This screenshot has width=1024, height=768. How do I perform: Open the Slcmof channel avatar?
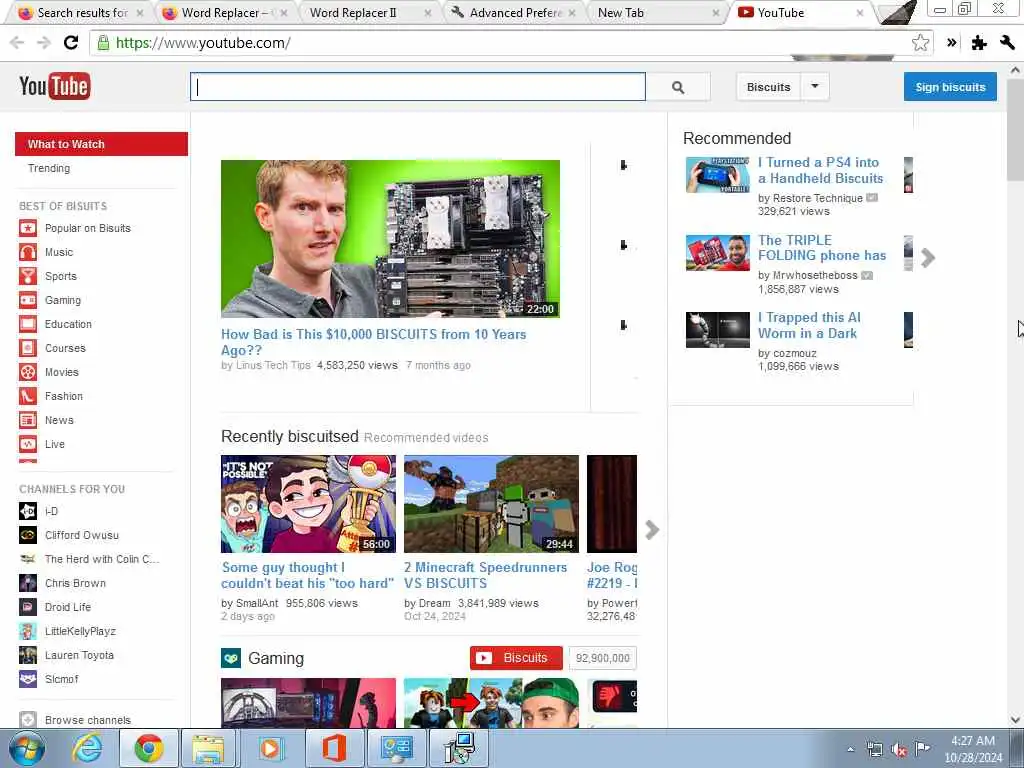click(28, 679)
